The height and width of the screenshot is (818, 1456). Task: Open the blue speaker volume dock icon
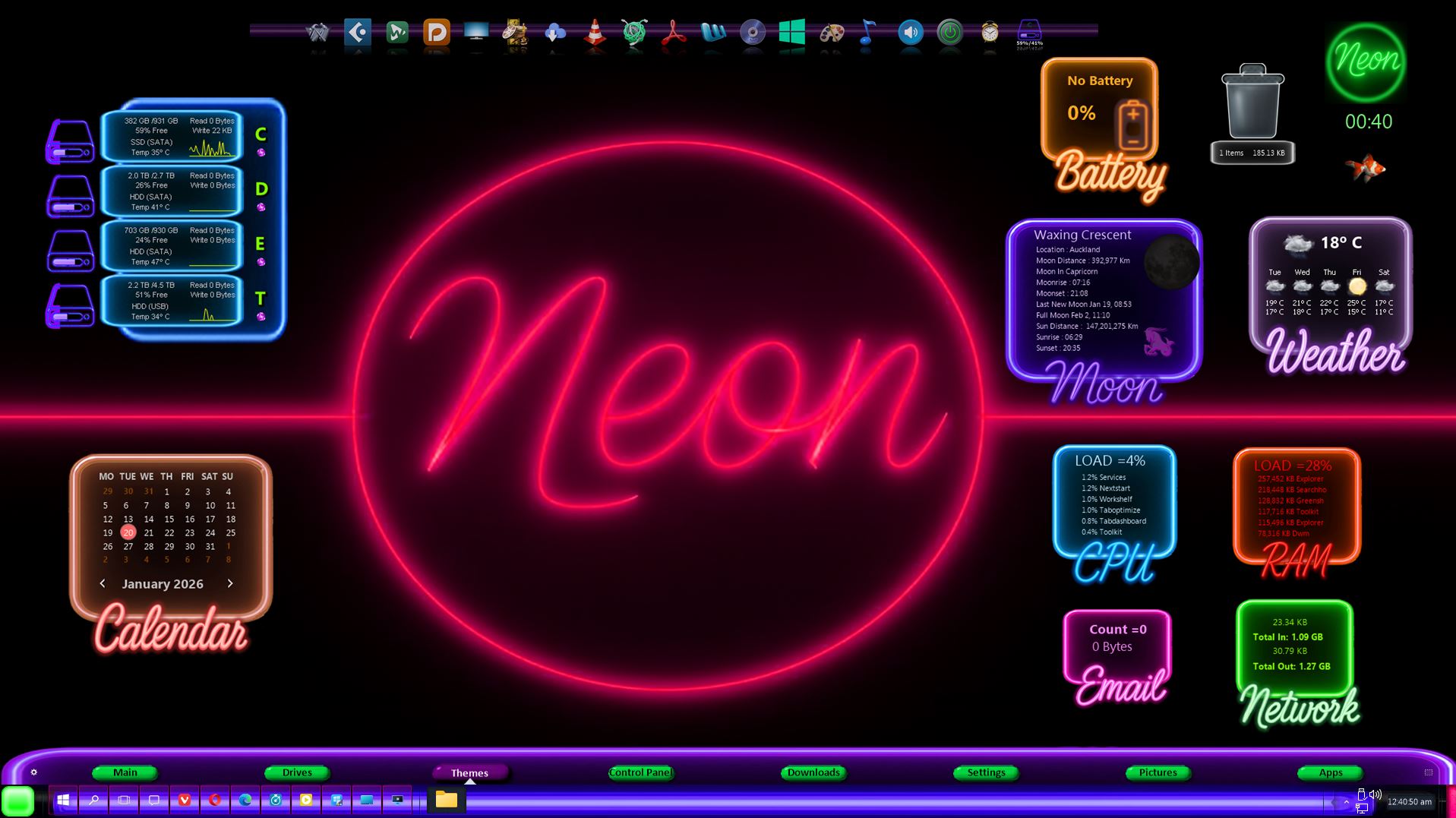(x=910, y=33)
